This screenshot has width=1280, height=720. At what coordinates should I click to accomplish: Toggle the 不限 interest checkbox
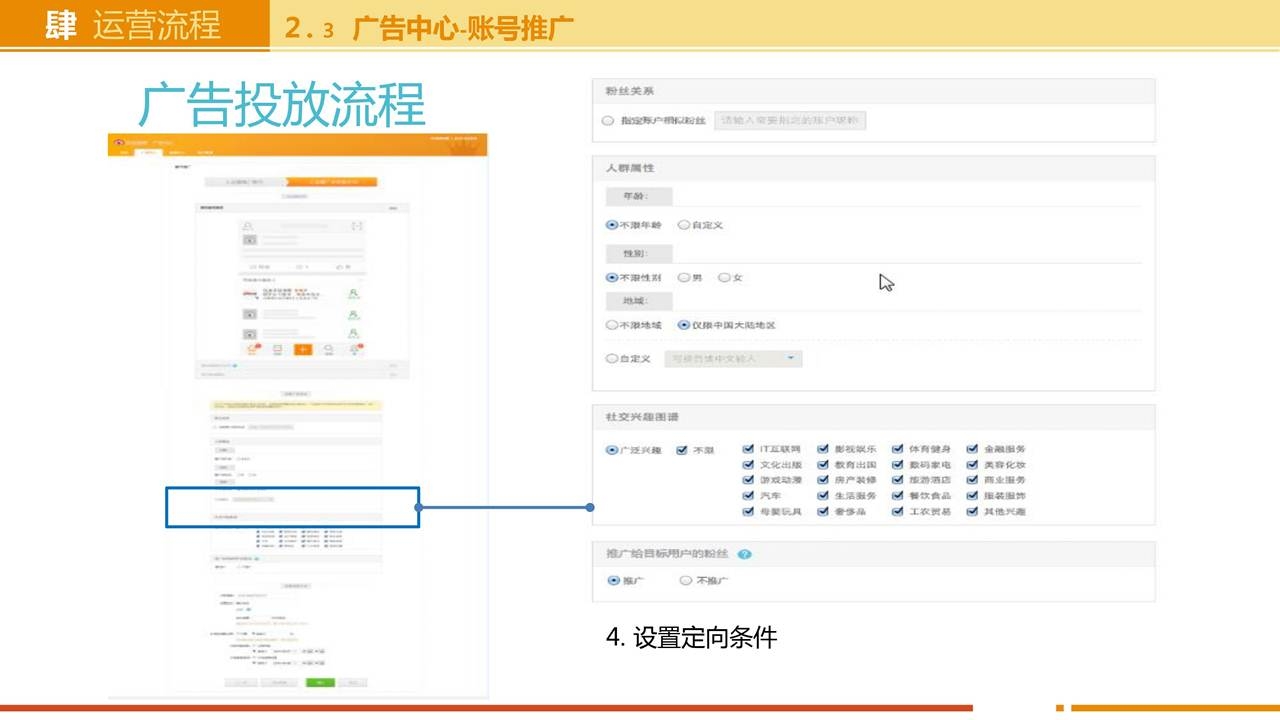tap(682, 450)
